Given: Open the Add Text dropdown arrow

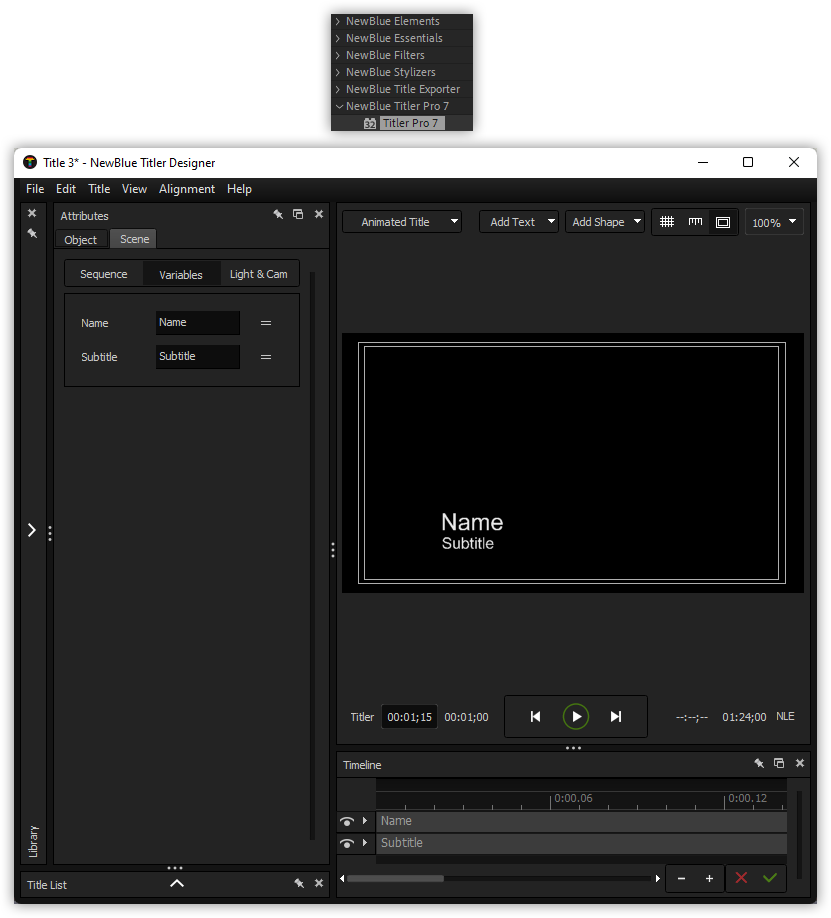Looking at the screenshot, I should 551,221.
